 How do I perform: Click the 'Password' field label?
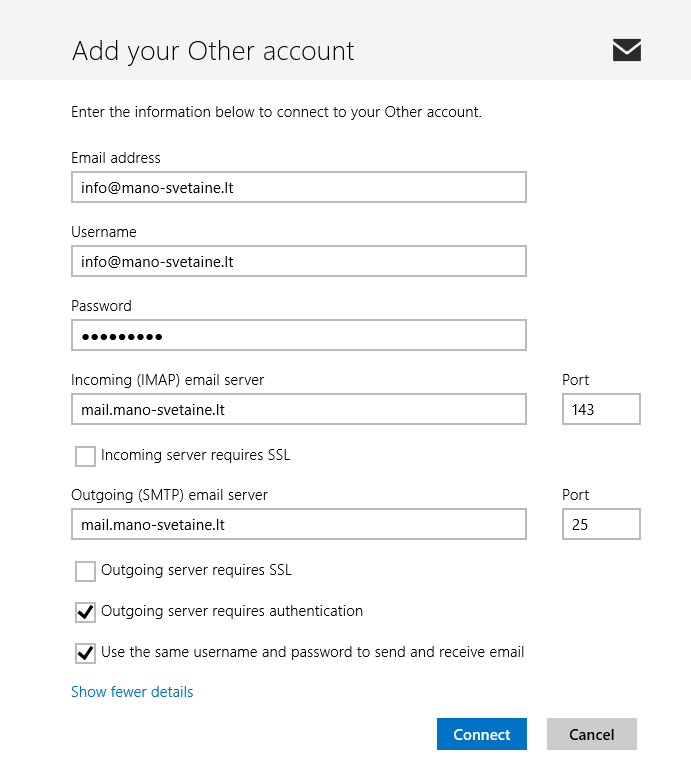click(101, 306)
